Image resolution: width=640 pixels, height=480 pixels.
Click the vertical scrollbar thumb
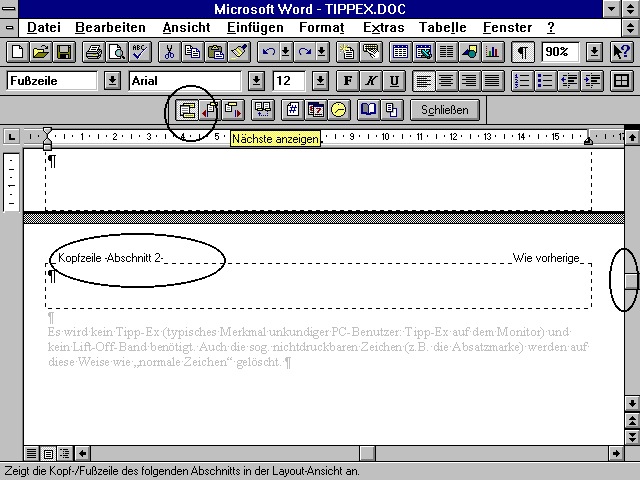tap(631, 280)
